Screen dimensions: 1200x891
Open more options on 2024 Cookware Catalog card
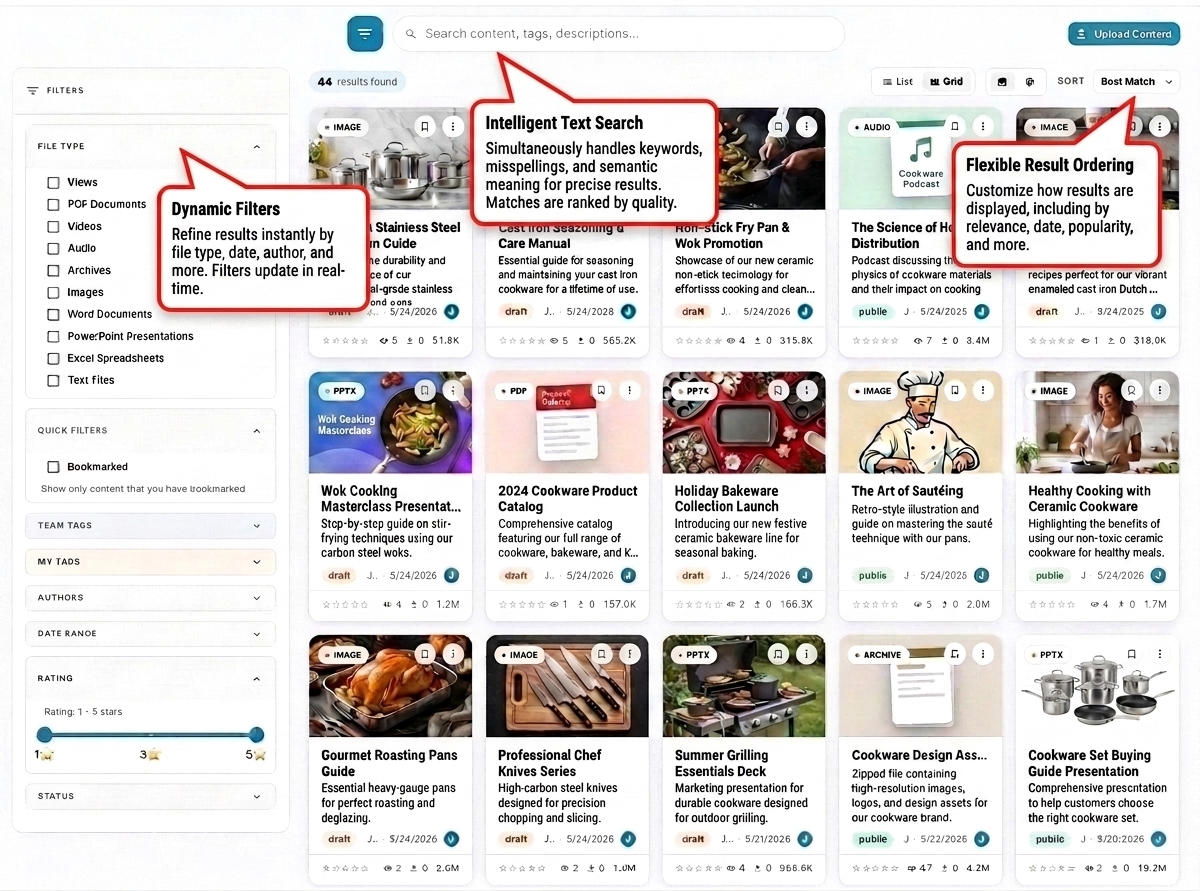coord(630,391)
